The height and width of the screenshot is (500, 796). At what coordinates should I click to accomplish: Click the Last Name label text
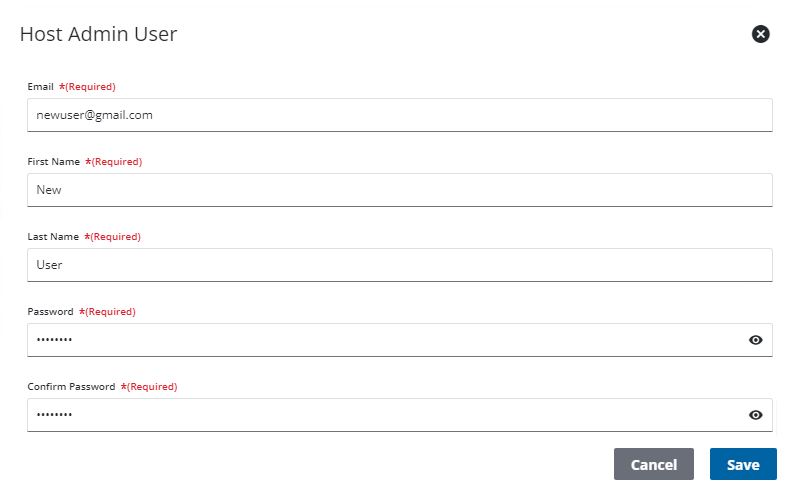tap(53, 237)
